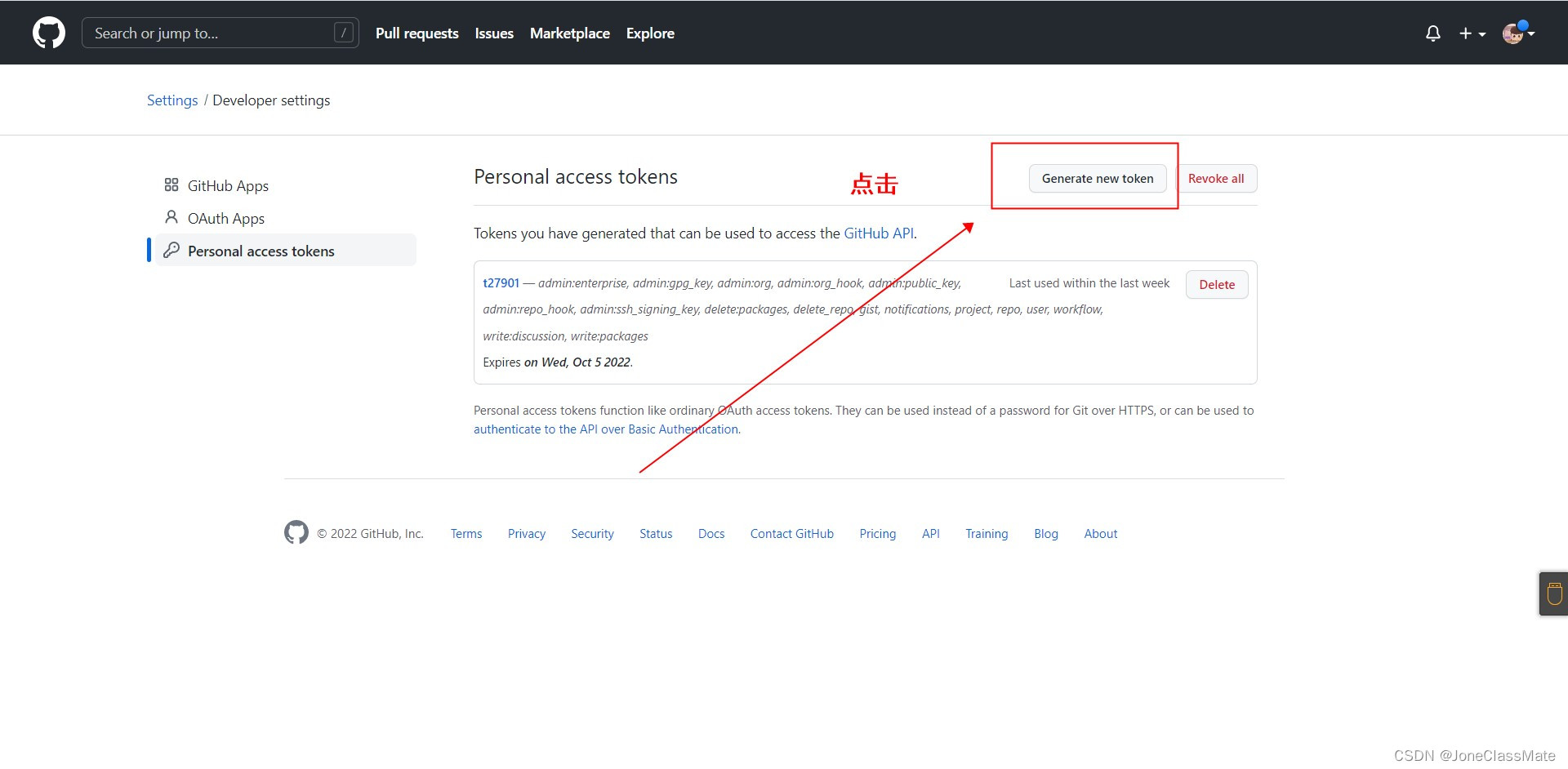Image resolution: width=1568 pixels, height=769 pixels.
Task: Click the © 2022 GitHub, Inc. text
Action: [x=371, y=534]
